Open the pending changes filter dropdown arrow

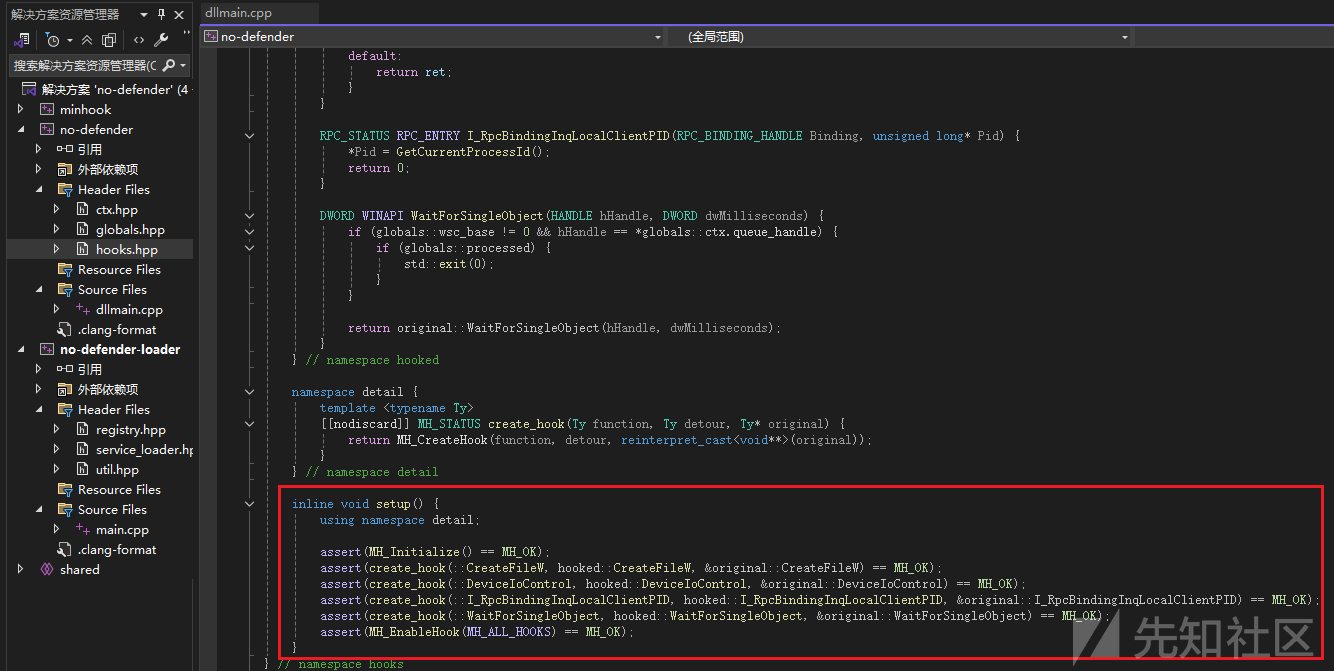[x=69, y=41]
